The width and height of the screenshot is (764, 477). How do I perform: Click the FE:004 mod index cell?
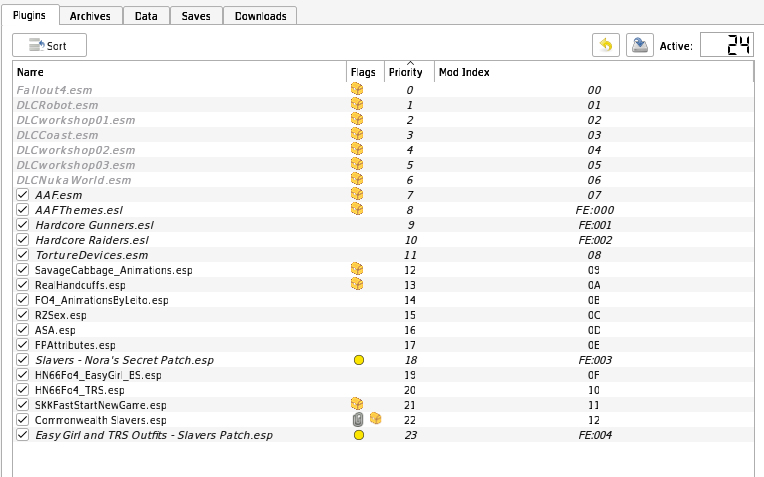594,435
